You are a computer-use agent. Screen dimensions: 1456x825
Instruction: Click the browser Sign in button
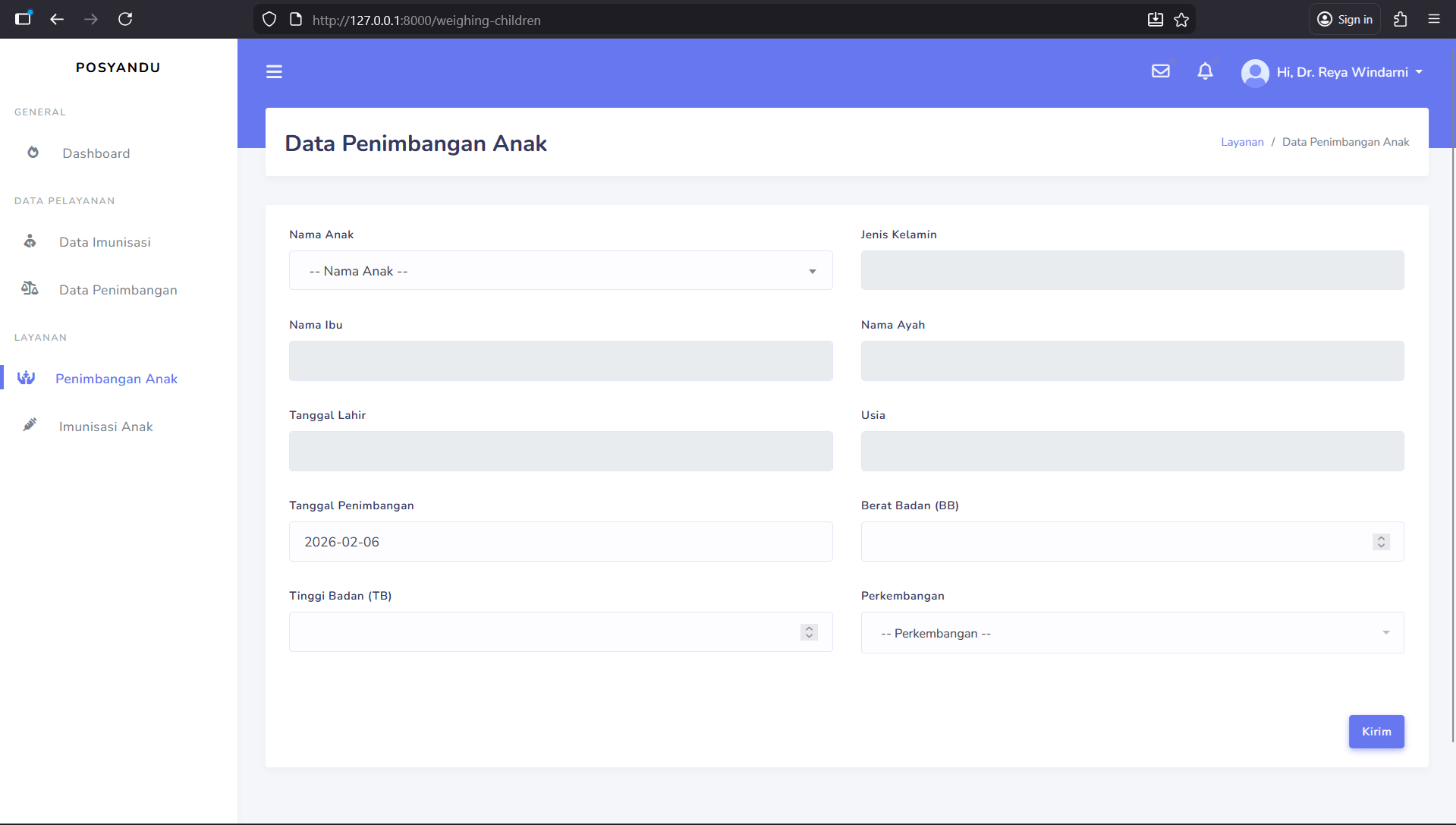click(x=1345, y=20)
